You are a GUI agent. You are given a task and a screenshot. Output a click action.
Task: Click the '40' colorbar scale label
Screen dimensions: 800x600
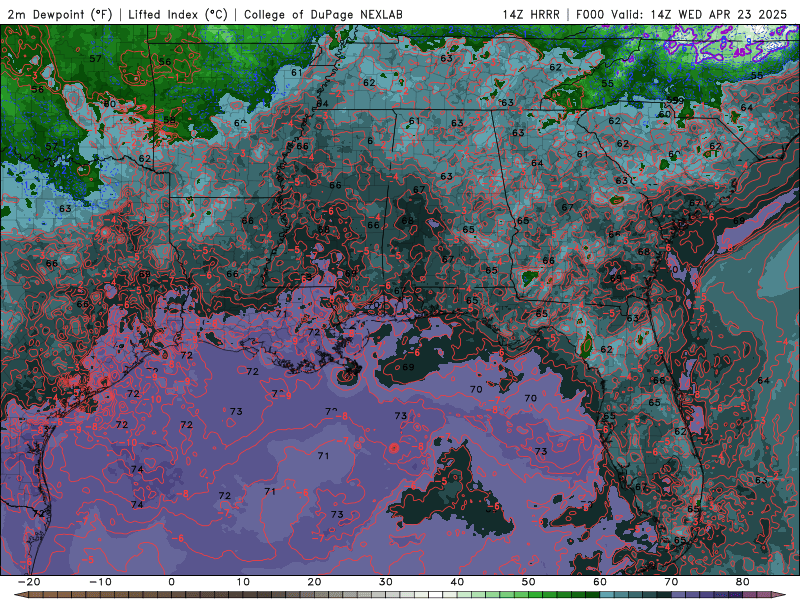tap(457, 582)
